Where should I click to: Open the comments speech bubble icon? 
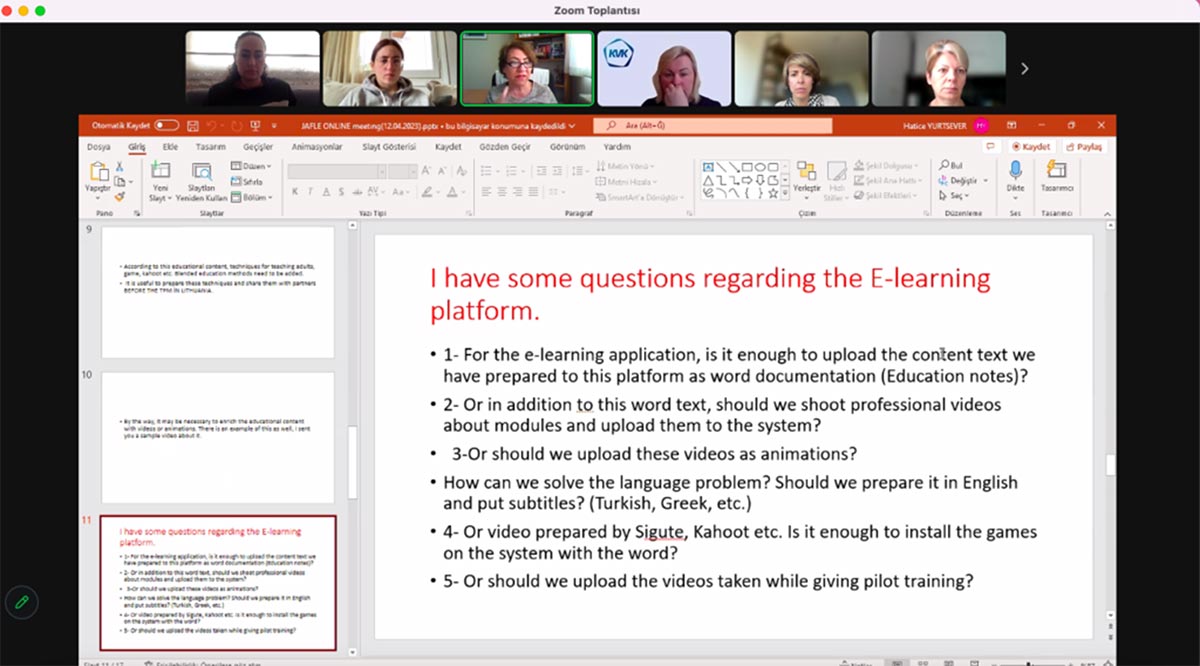coord(991,146)
